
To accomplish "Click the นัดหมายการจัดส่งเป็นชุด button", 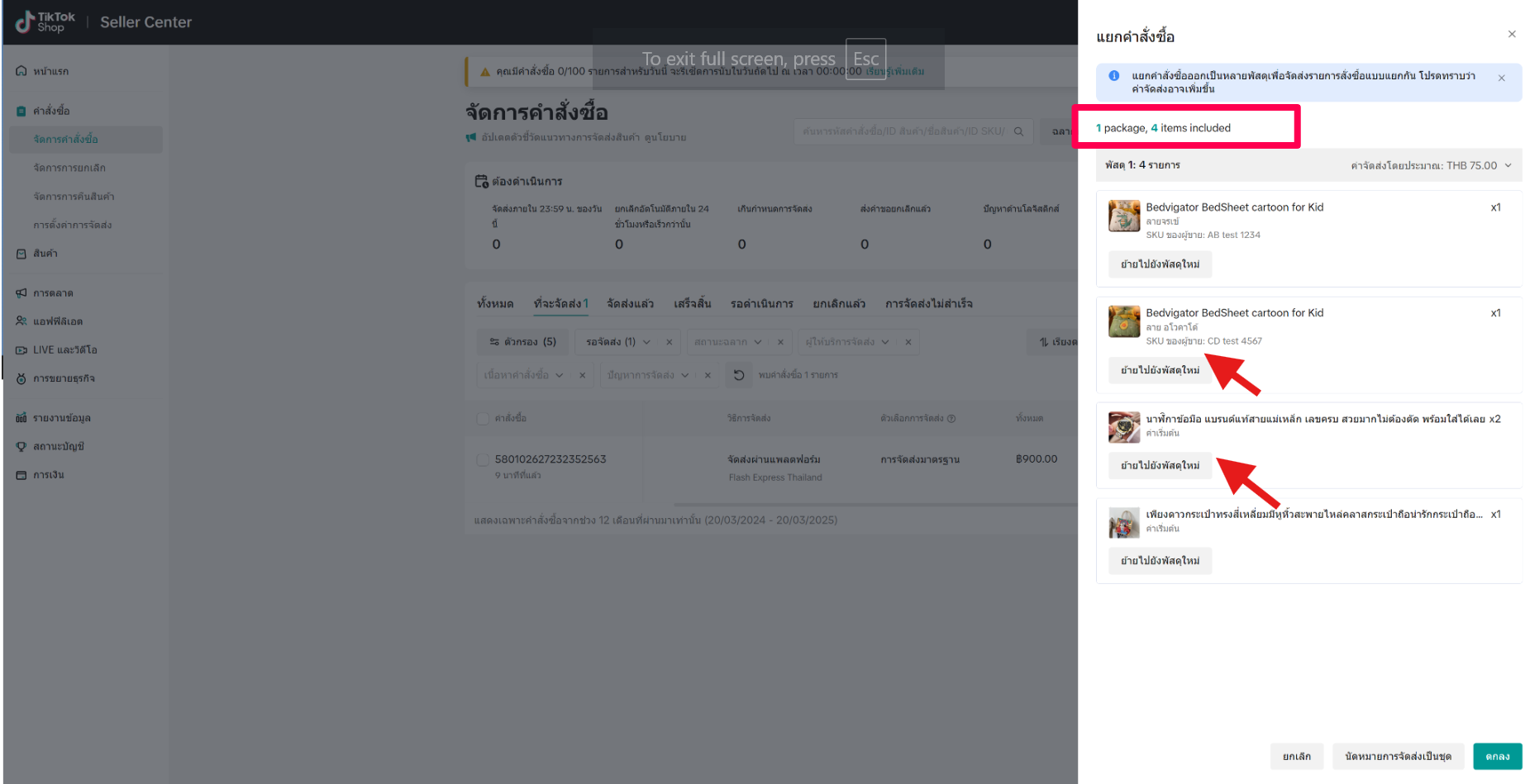I will click(1398, 757).
